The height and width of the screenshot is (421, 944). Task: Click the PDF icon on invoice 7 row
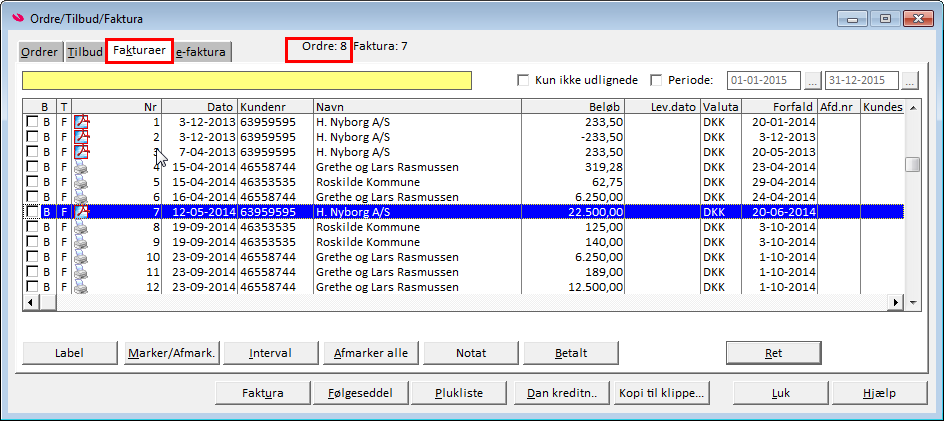81,212
